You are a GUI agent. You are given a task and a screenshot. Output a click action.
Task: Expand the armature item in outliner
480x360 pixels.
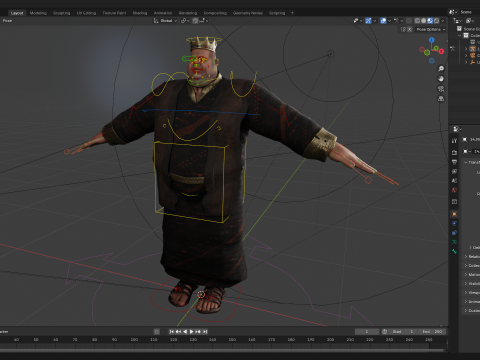(x=466, y=49)
